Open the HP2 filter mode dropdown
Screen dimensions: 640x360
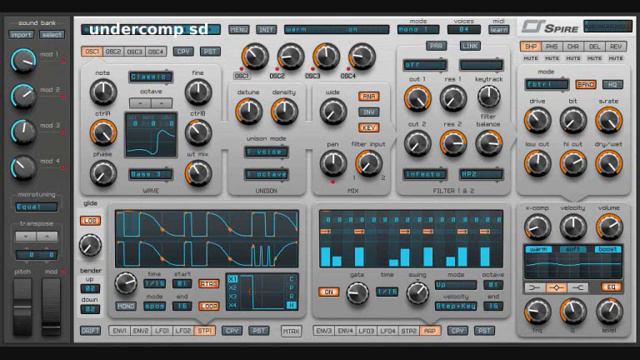point(481,174)
